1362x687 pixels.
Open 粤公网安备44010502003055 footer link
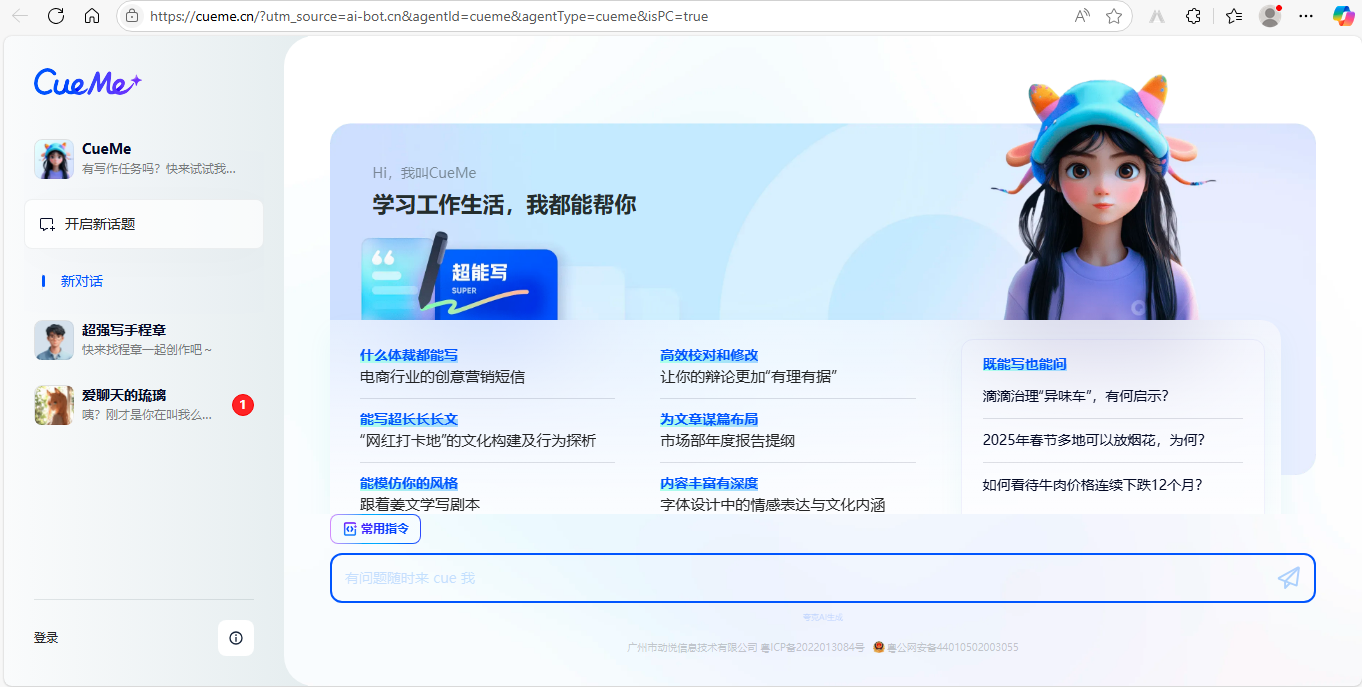coord(952,647)
